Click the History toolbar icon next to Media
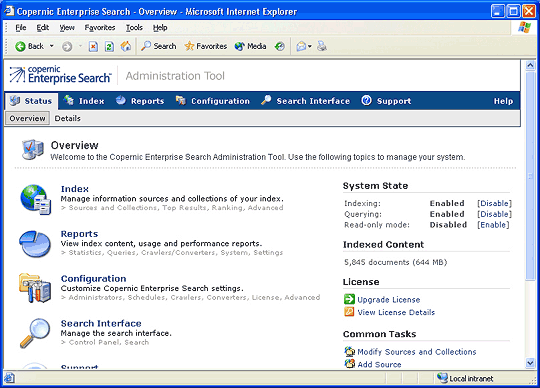540x388 pixels. pos(280,46)
